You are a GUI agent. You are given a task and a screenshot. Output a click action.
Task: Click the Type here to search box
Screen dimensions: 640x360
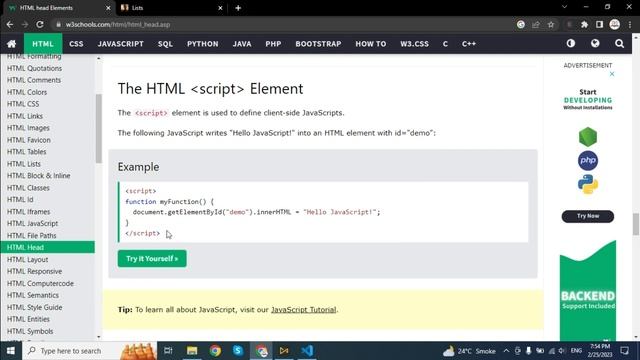pos(90,351)
